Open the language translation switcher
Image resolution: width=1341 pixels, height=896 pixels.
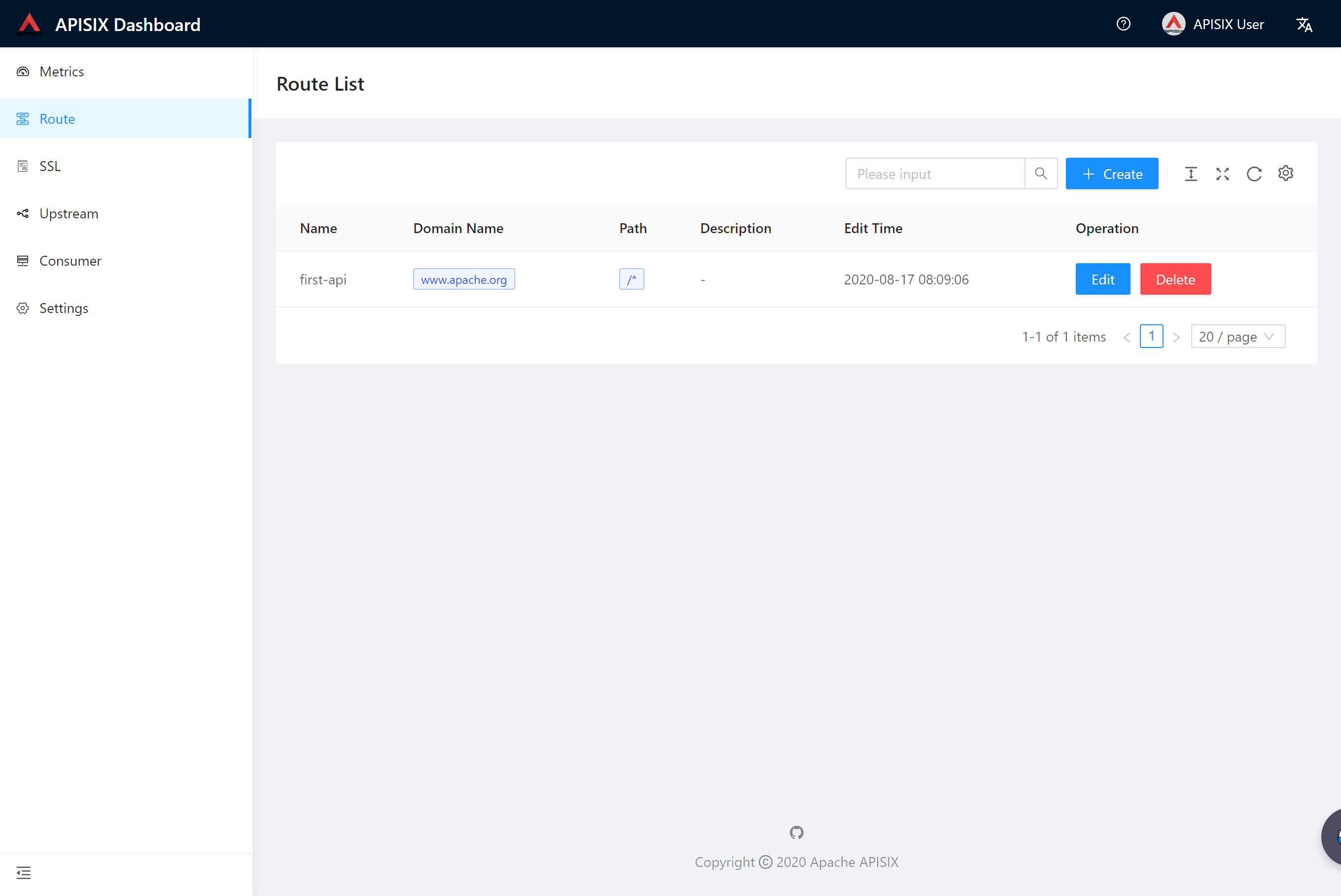coord(1304,25)
